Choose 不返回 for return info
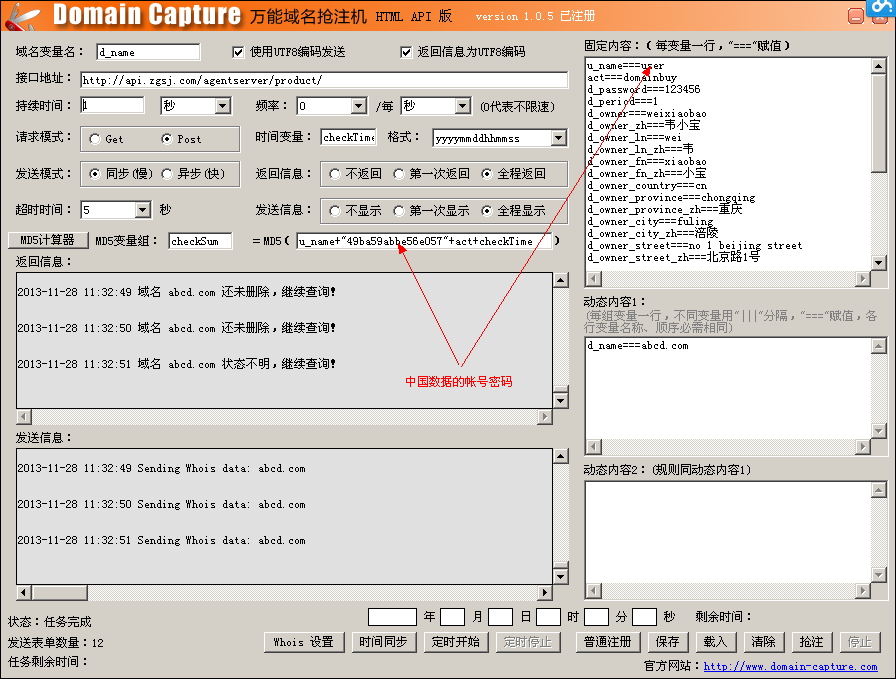The image size is (896, 679). pyautogui.click(x=335, y=174)
